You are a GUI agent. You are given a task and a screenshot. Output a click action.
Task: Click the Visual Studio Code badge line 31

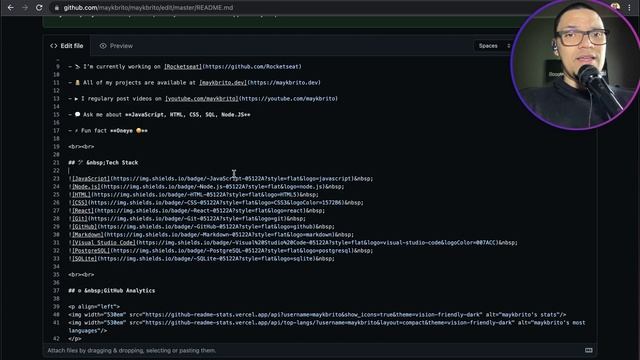(293, 242)
